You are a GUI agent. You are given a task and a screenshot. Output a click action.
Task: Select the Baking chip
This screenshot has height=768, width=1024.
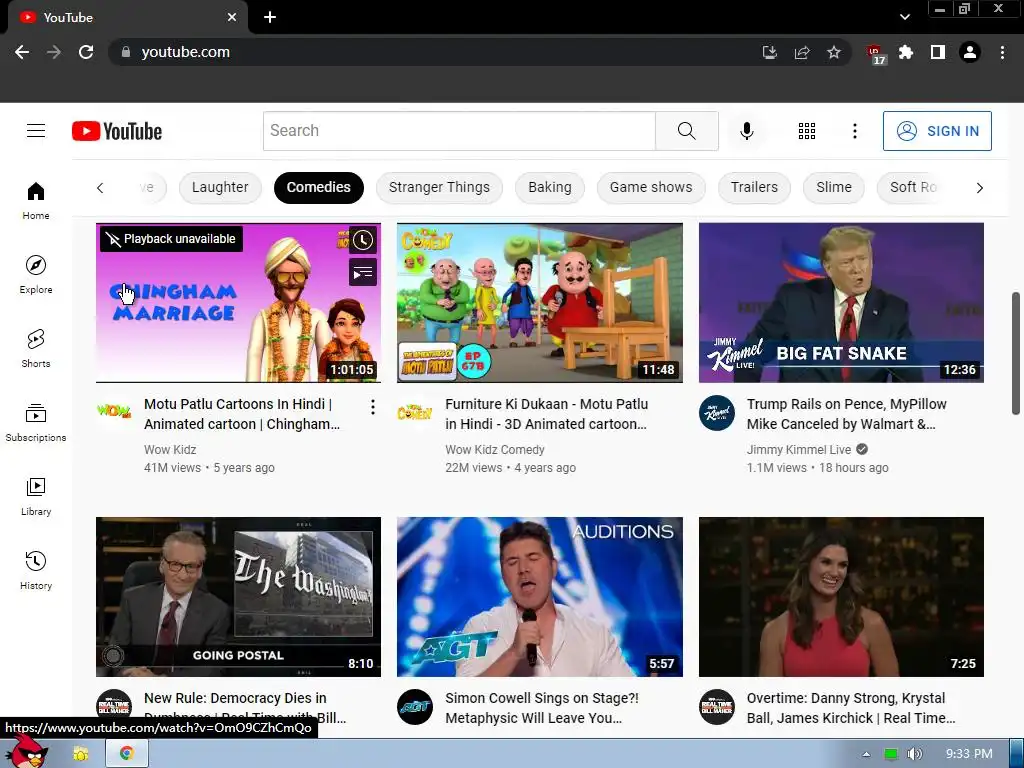point(550,187)
